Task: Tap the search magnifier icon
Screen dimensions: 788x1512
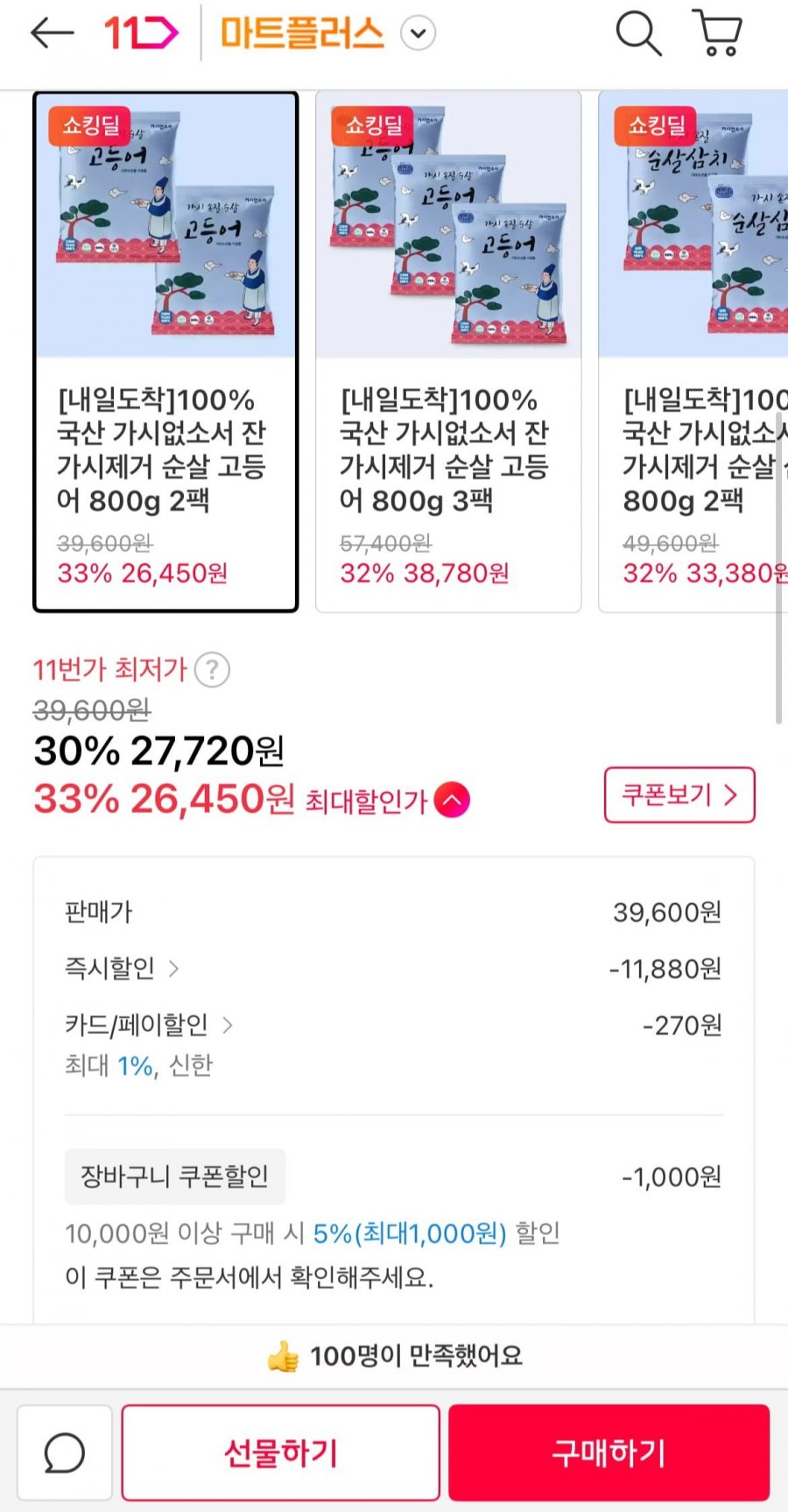Action: coord(637,33)
